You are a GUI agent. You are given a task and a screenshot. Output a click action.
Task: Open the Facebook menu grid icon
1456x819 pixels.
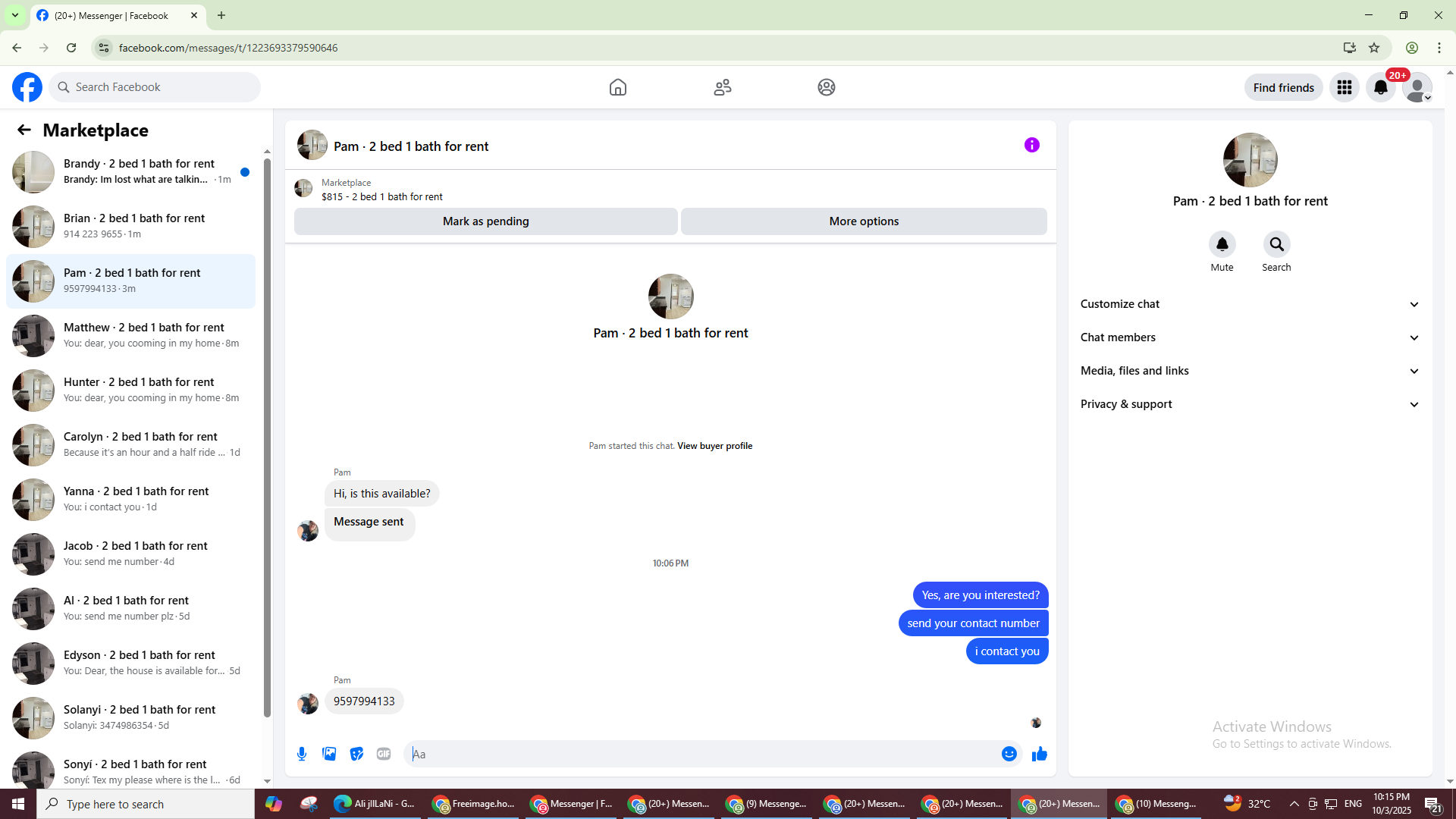pyautogui.click(x=1345, y=87)
